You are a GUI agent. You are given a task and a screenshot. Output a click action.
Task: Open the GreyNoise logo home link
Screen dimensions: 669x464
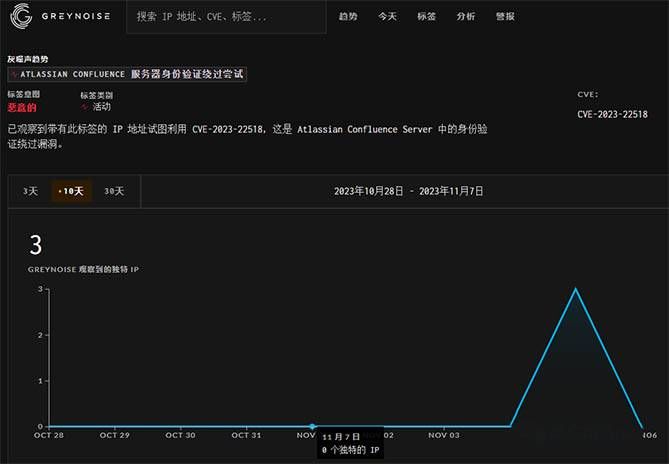click(60, 16)
